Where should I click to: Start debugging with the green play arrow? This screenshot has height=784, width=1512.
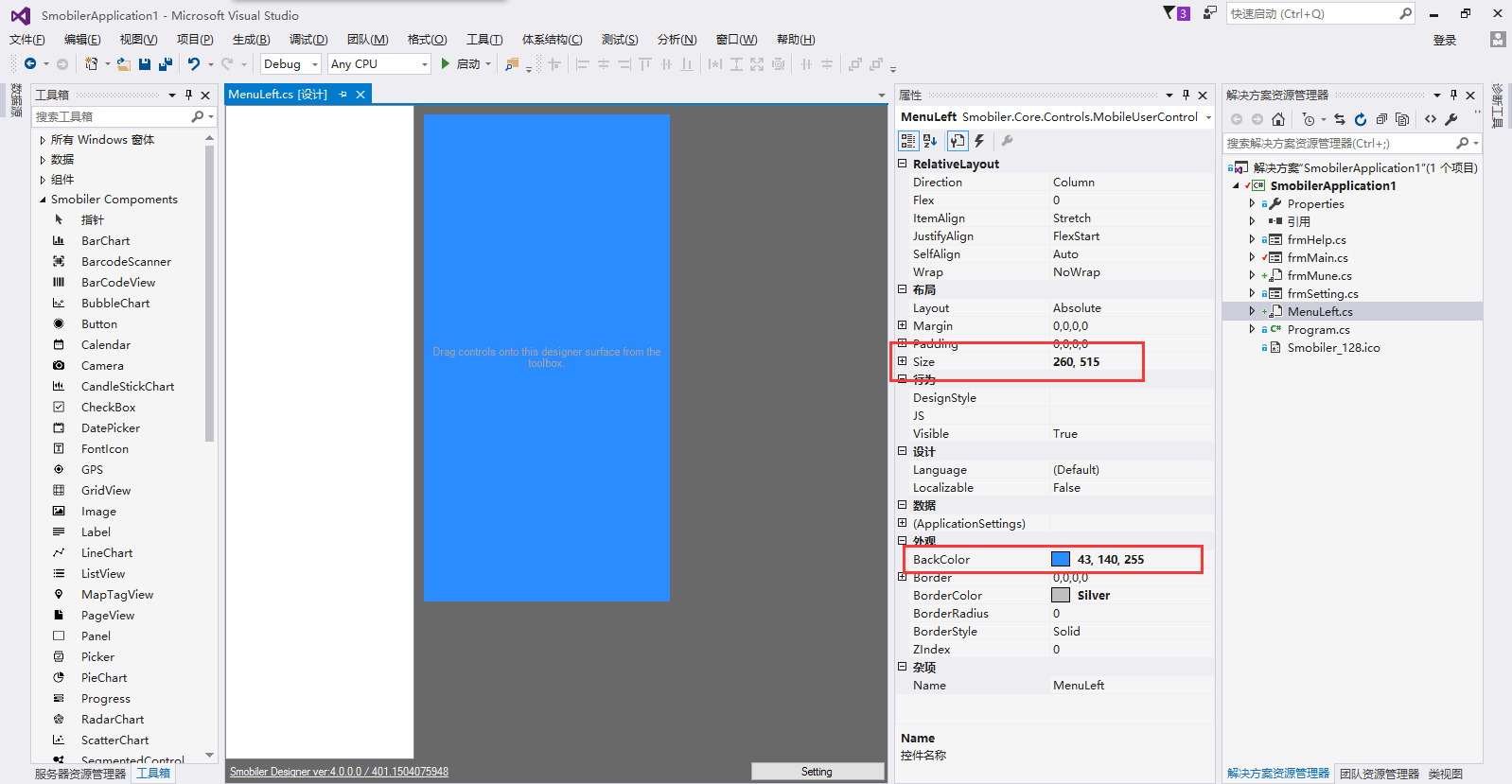point(445,63)
